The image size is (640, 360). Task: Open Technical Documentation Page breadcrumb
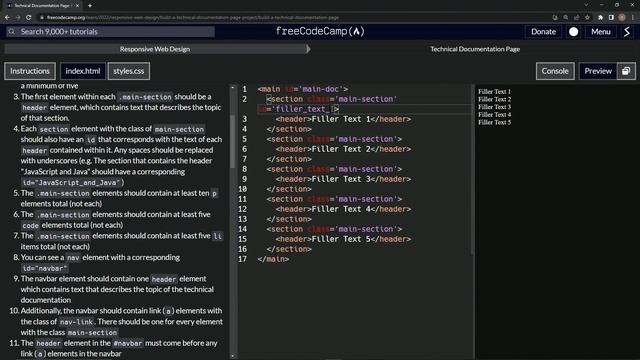[x=475, y=49]
